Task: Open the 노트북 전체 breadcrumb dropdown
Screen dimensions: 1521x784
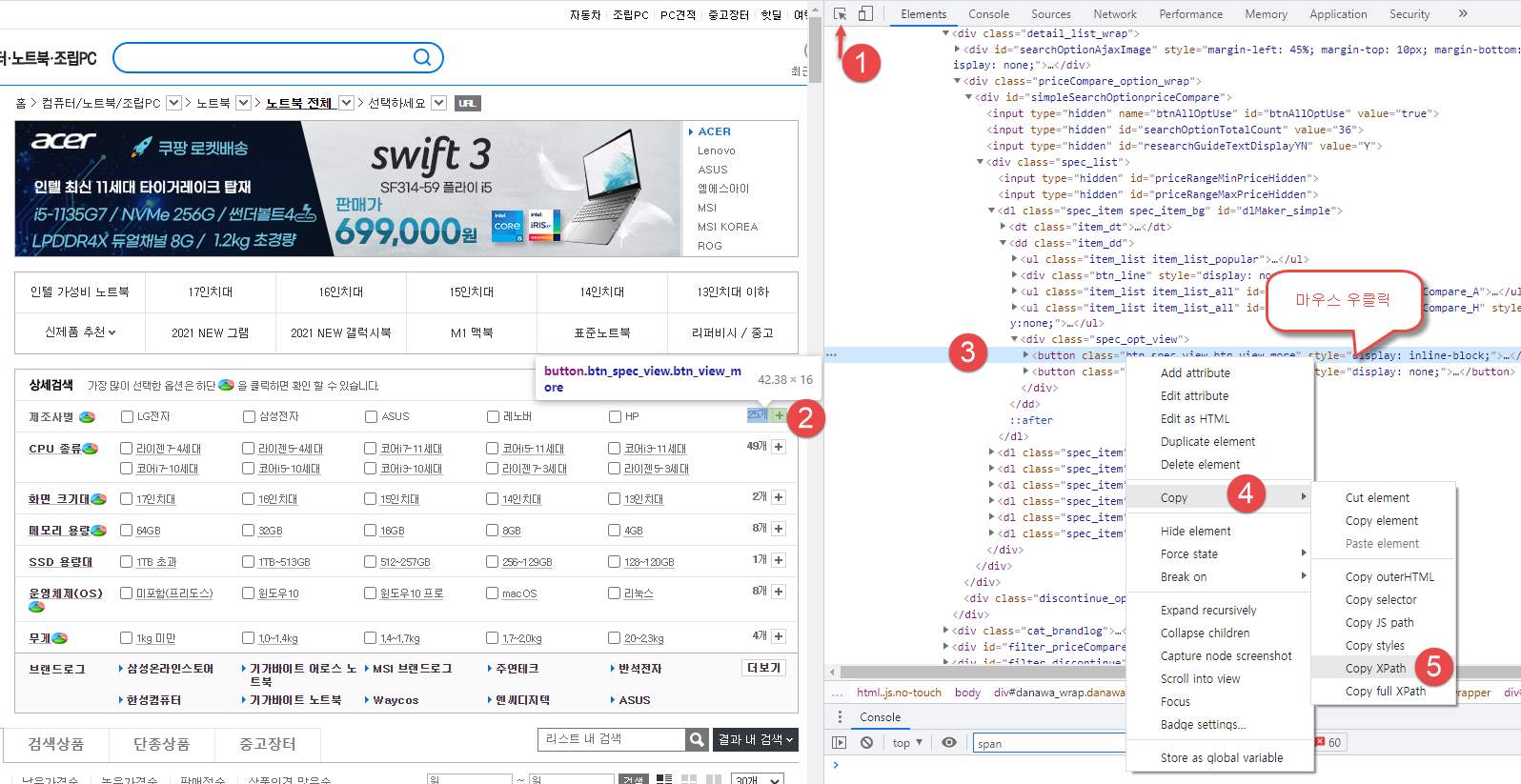Action: click(x=346, y=103)
